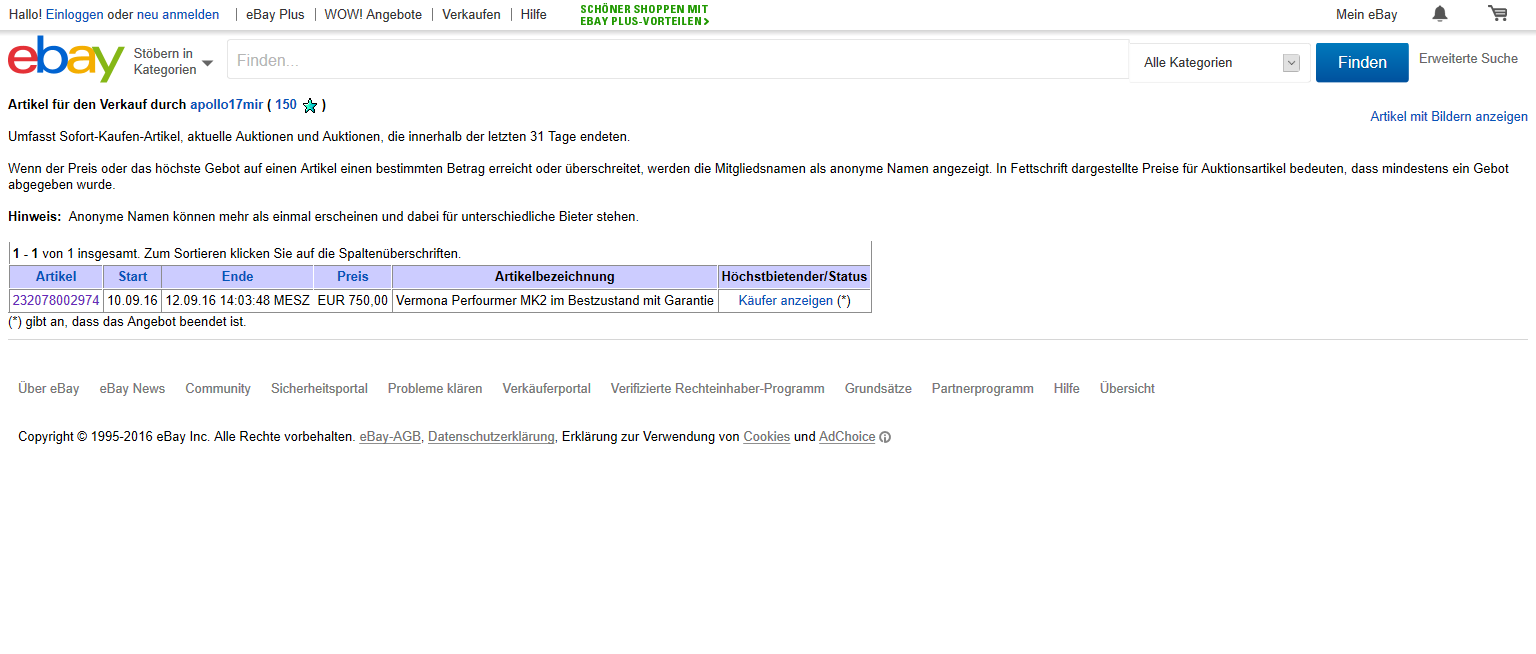Open Übersicht footer link
Image resolution: width=1536 pixels, height=654 pixels.
click(1127, 389)
